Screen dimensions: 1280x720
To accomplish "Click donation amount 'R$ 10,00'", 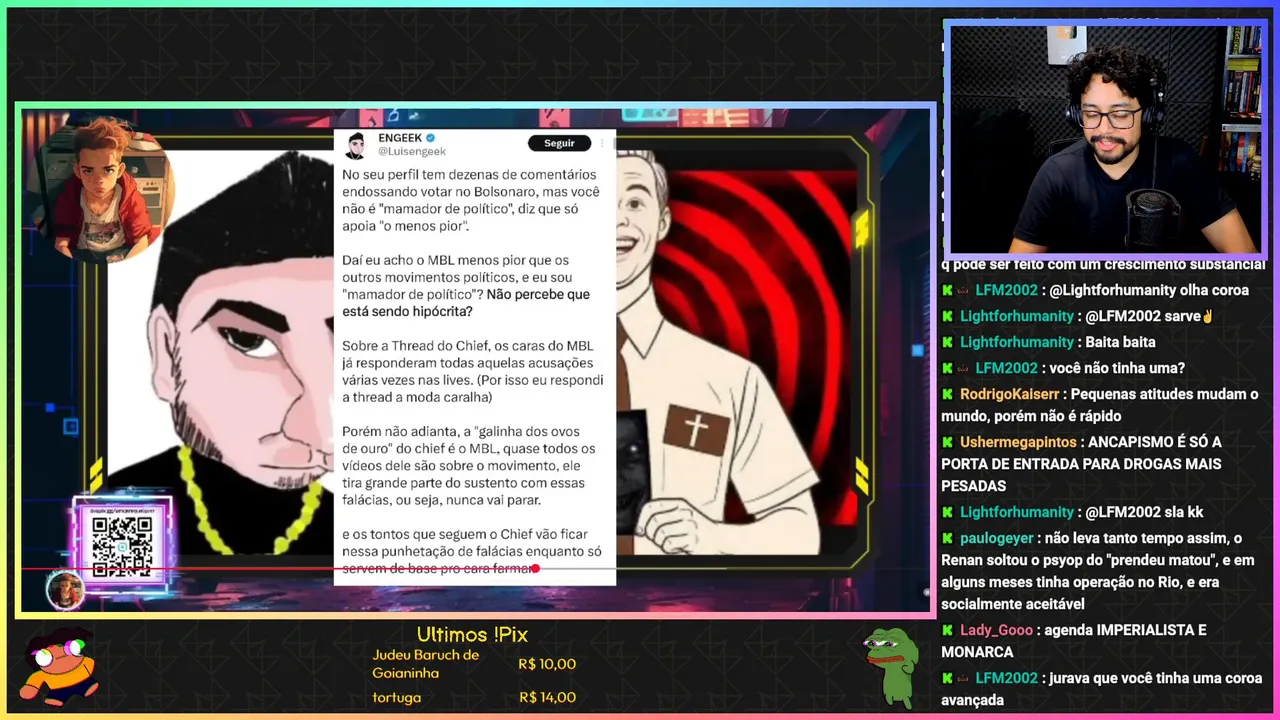I will click(x=547, y=664).
